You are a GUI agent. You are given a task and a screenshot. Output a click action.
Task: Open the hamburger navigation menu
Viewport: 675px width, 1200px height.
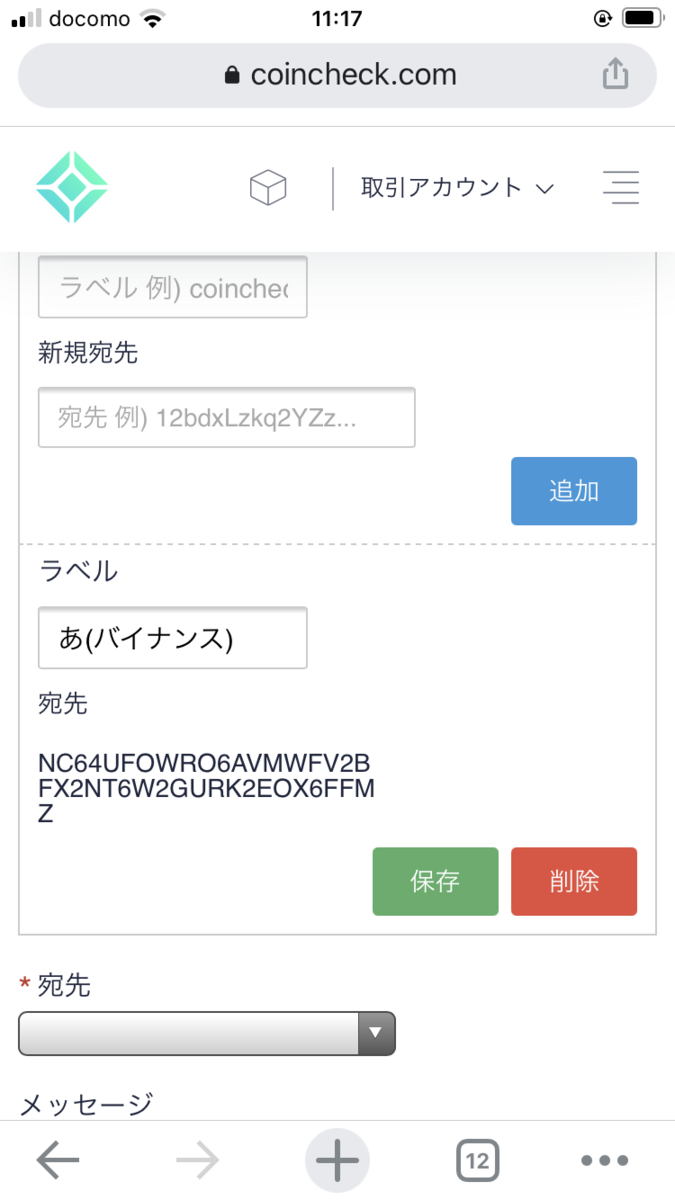click(621, 188)
